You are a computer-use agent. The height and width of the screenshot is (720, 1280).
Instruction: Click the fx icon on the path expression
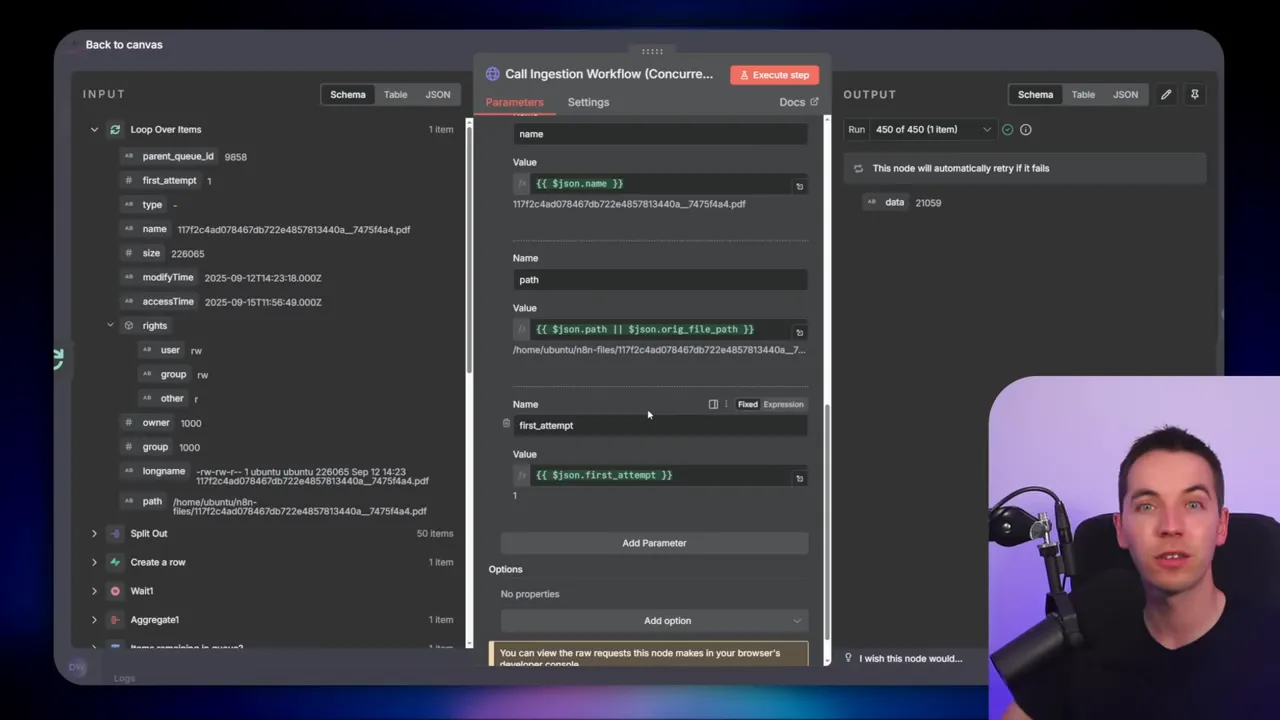click(x=522, y=329)
